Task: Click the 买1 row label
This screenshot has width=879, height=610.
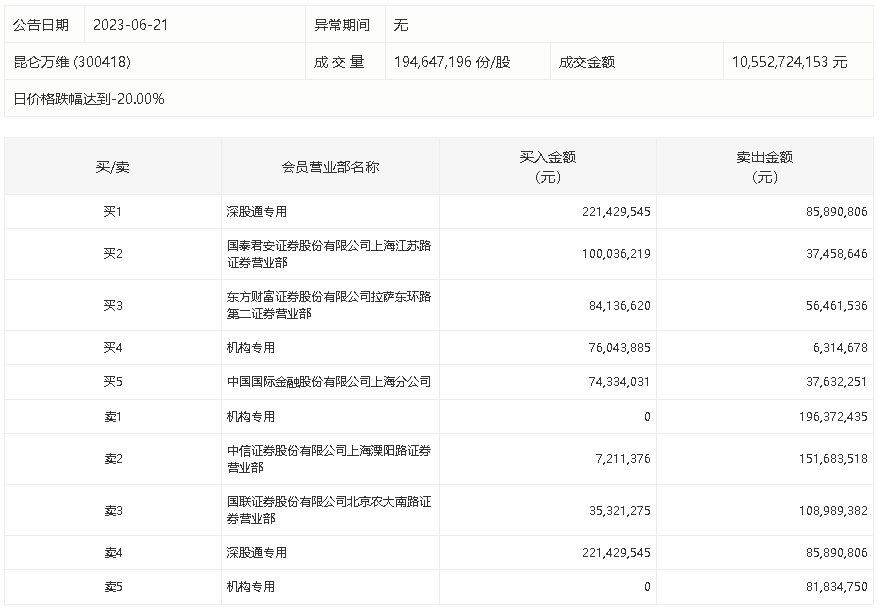Action: coord(113,212)
